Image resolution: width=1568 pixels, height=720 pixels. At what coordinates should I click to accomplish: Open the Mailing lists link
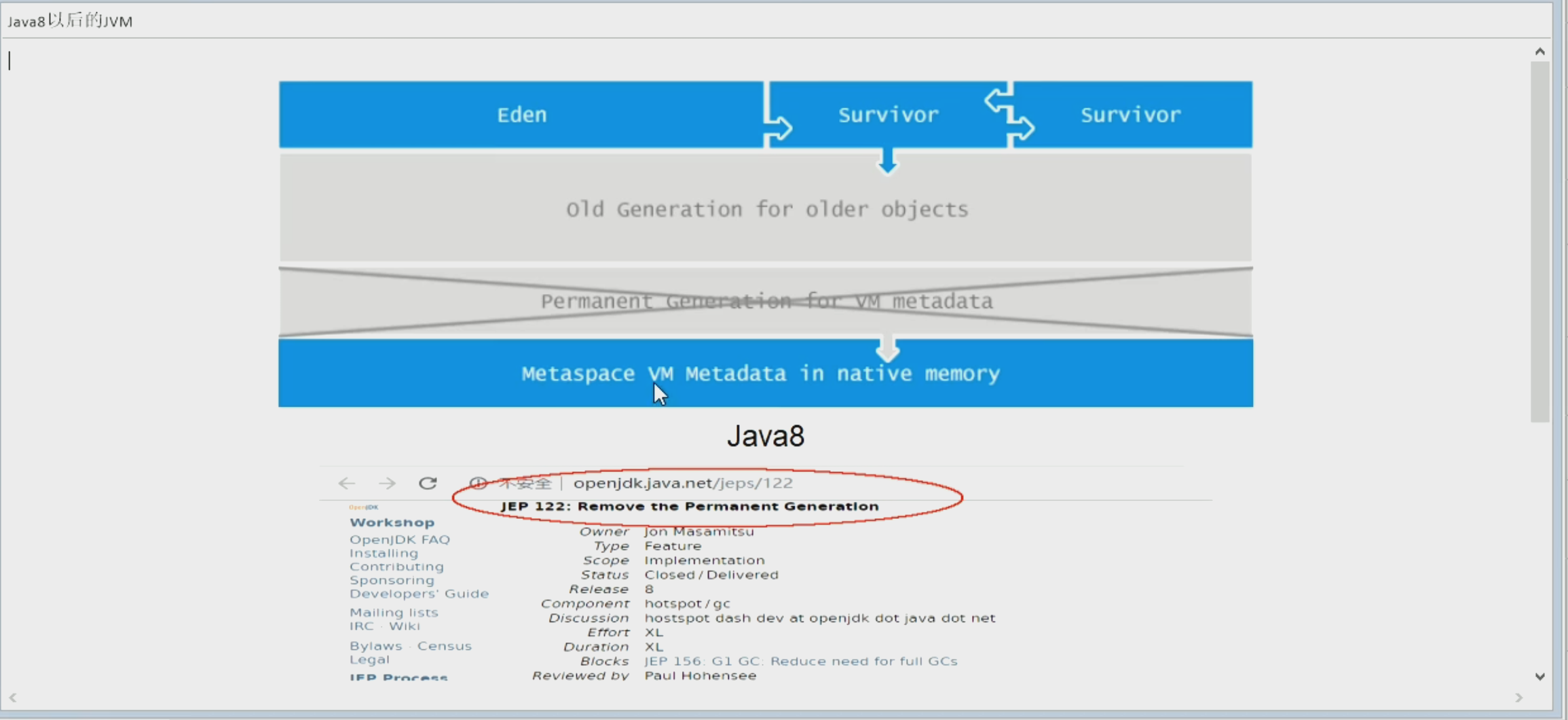[x=394, y=613]
